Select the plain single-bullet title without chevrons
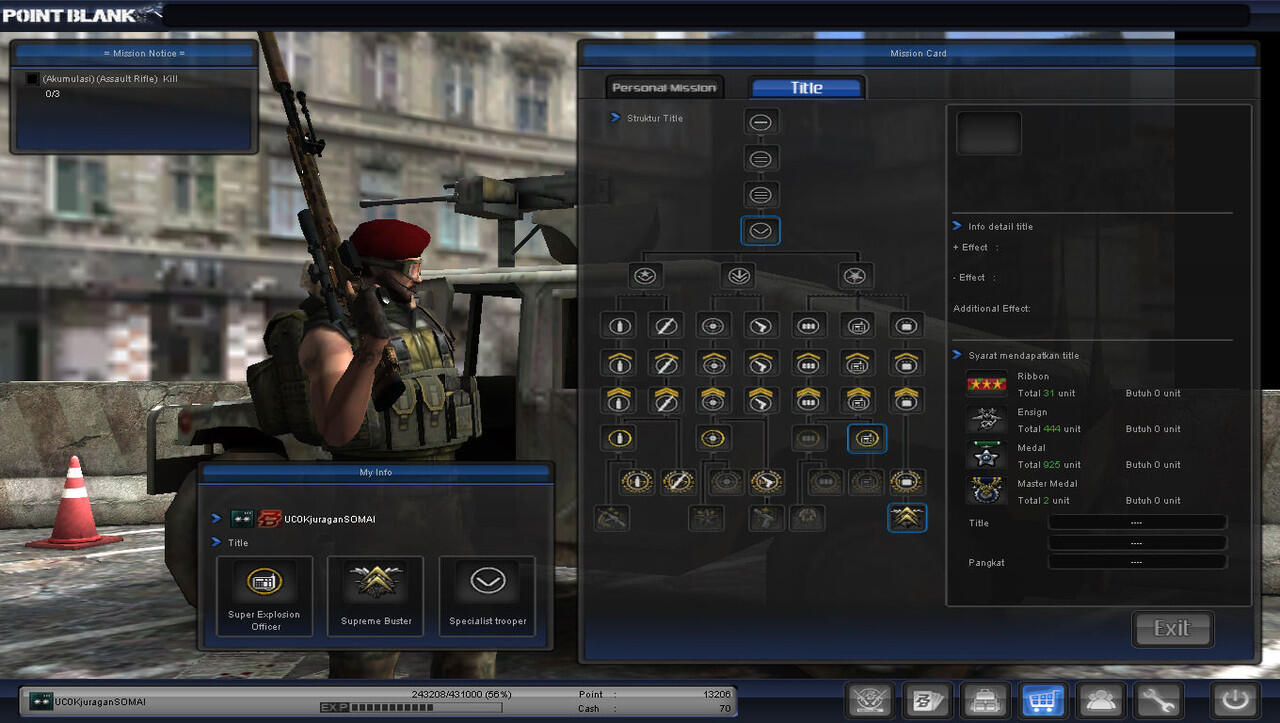Image resolution: width=1280 pixels, height=723 pixels. click(617, 325)
